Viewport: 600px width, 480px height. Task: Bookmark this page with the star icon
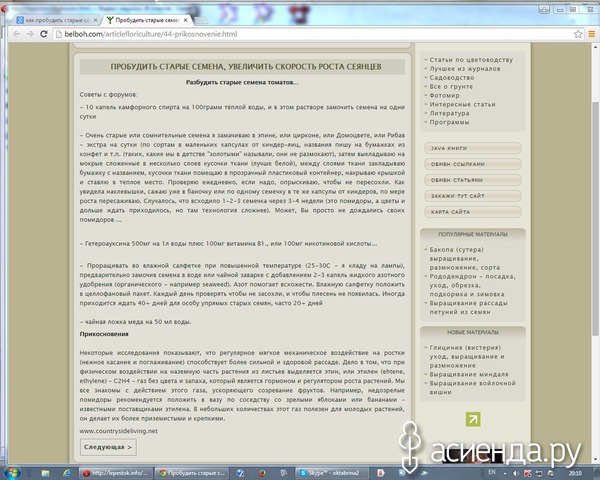click(x=578, y=34)
